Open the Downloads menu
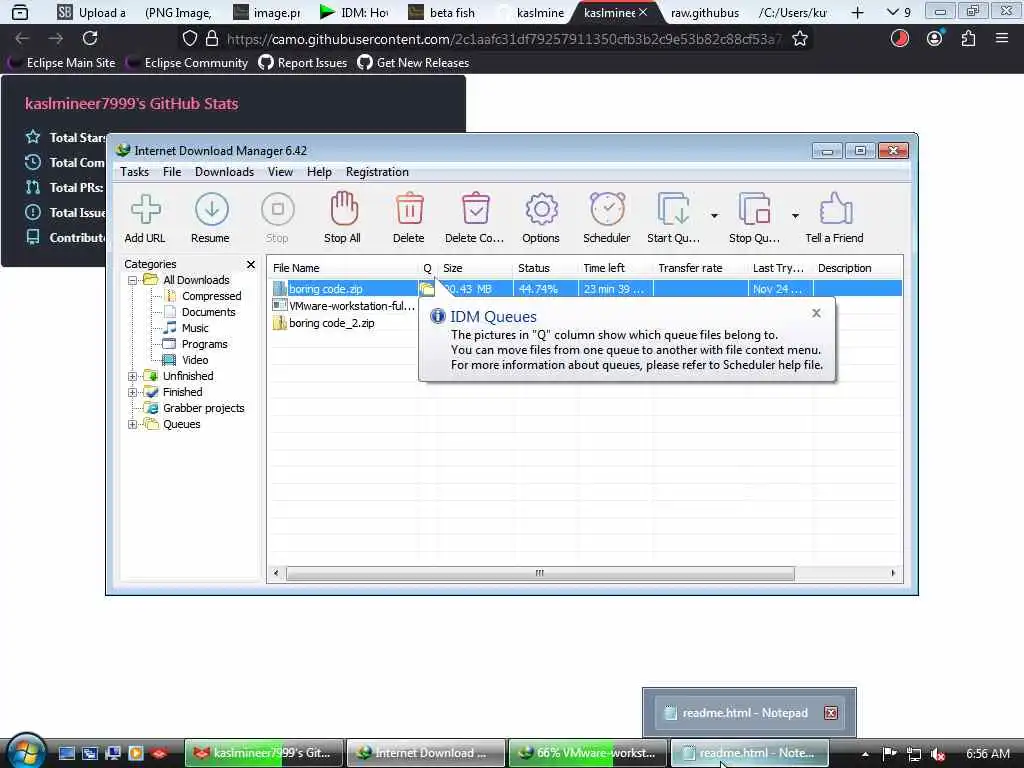 coord(224,172)
